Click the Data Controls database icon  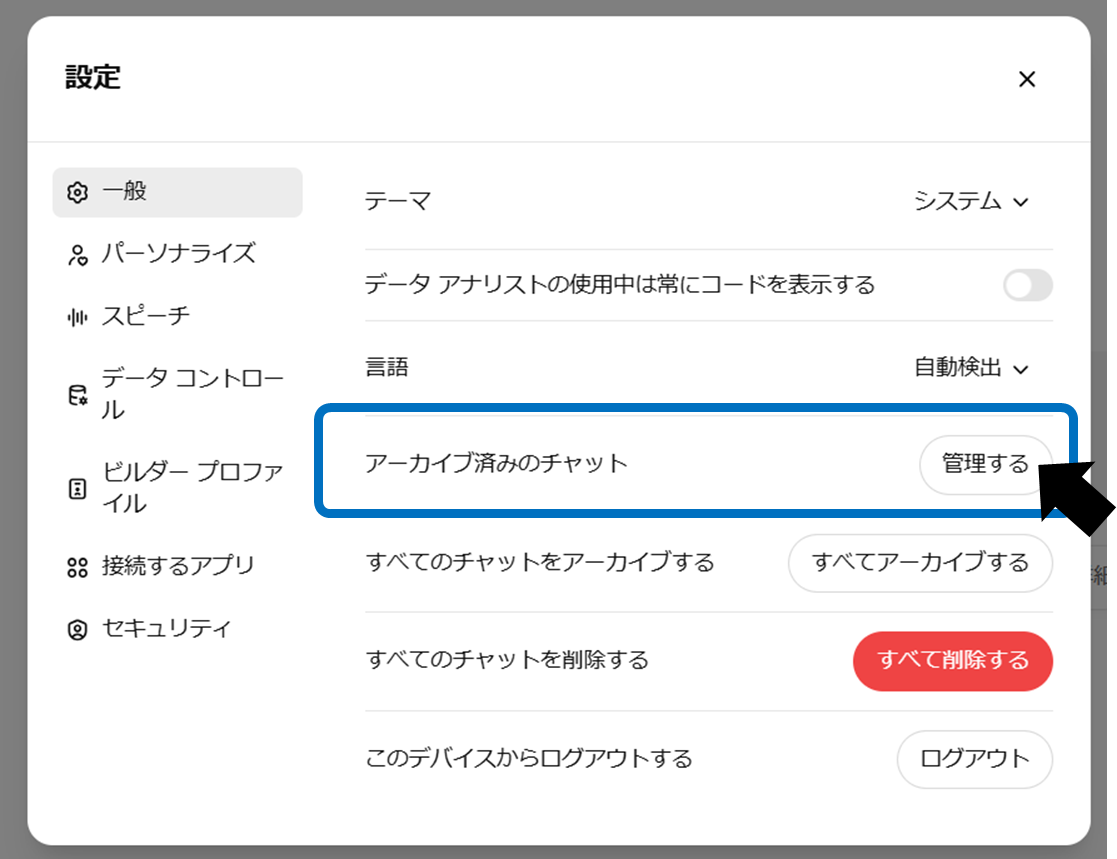click(x=77, y=395)
